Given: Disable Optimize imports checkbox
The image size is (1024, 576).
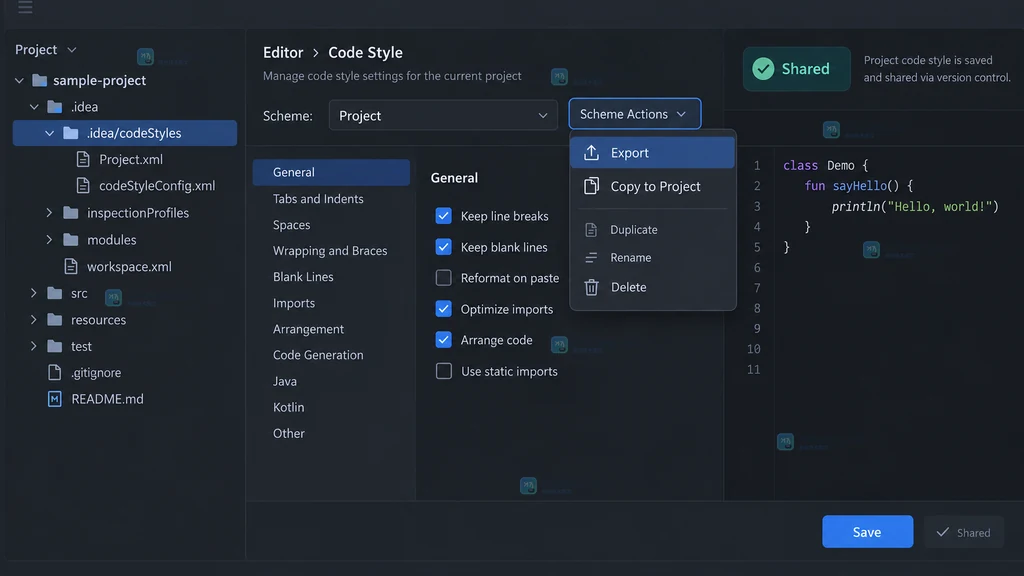Looking at the screenshot, I should point(443,309).
